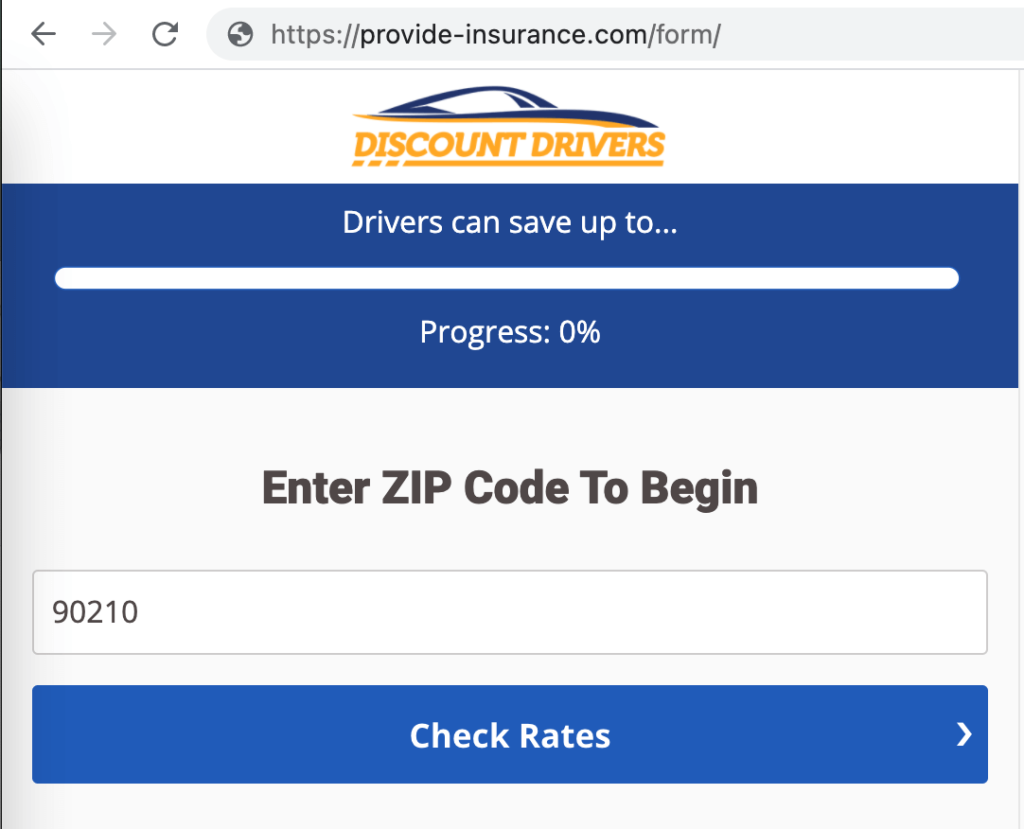Click the Discount Drivers logo text
Viewport: 1024px width, 829px height.
[x=508, y=147]
